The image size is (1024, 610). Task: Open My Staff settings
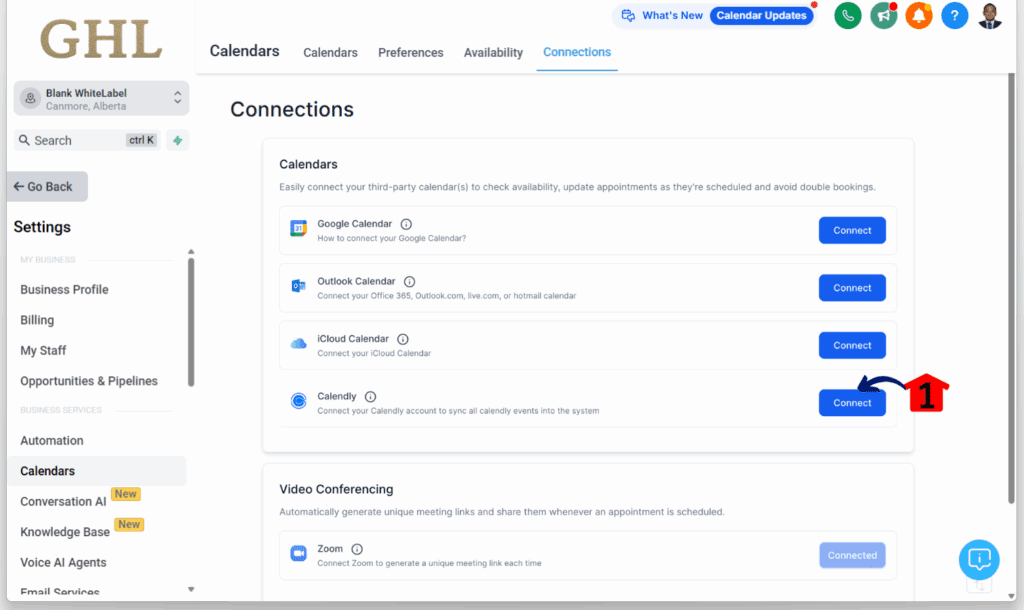point(43,351)
